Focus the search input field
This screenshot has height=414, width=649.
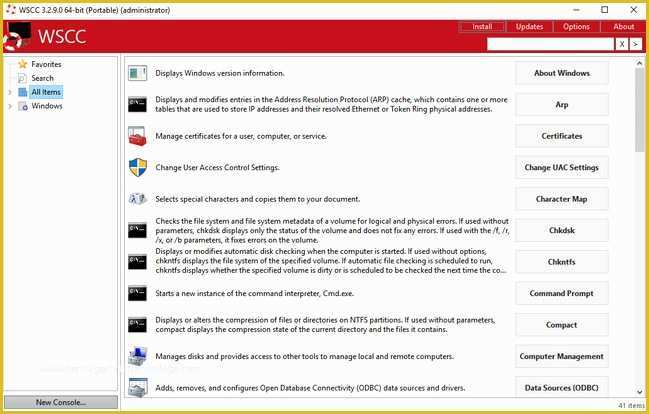pyautogui.click(x=550, y=44)
